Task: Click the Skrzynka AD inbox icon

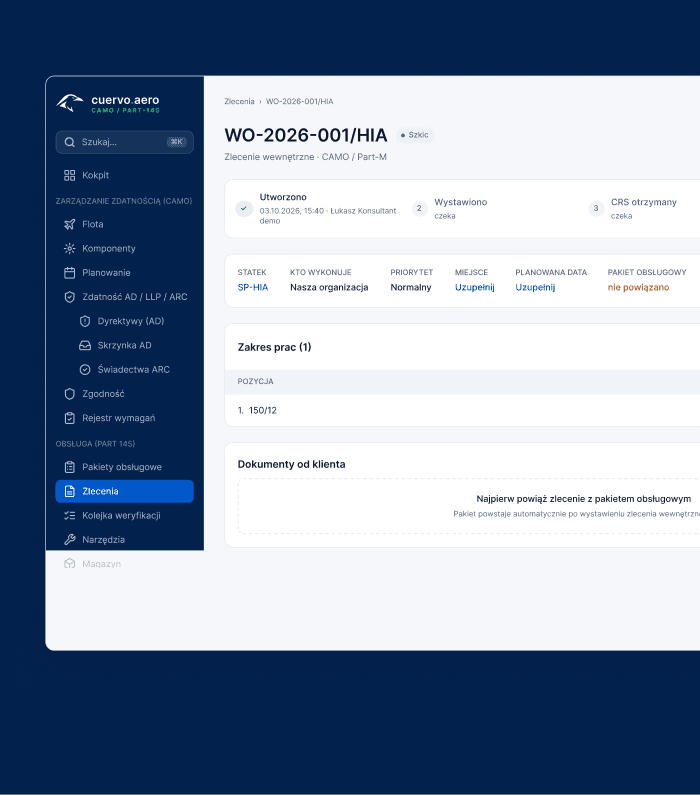Action: pyautogui.click(x=85, y=345)
